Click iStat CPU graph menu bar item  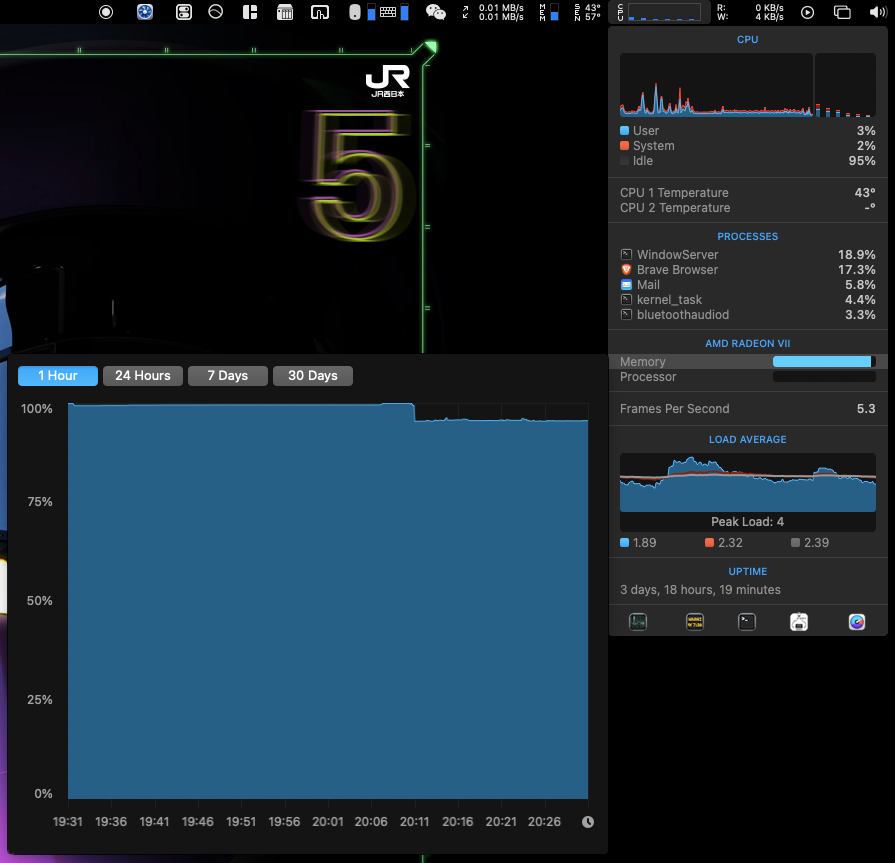(x=659, y=12)
